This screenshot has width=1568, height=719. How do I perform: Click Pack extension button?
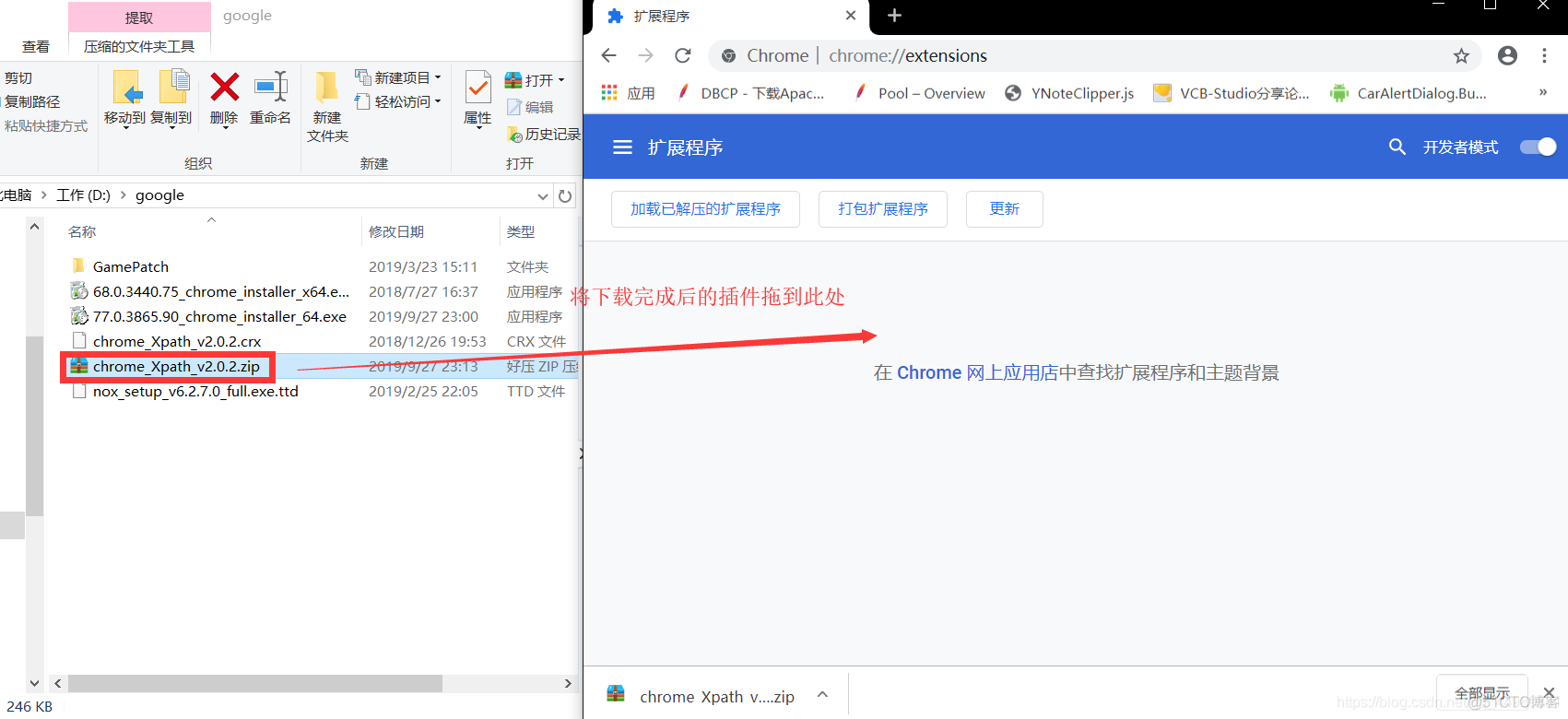pos(883,209)
